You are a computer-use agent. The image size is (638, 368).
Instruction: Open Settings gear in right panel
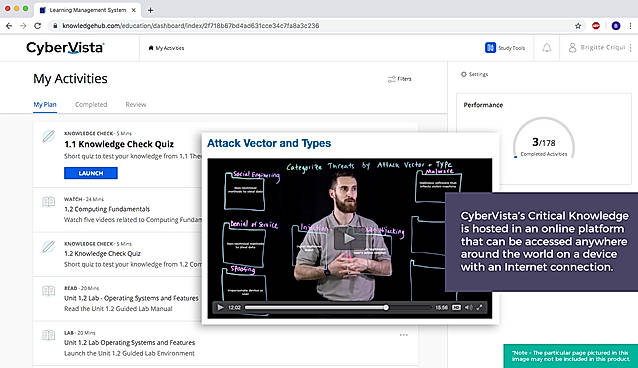[x=463, y=74]
